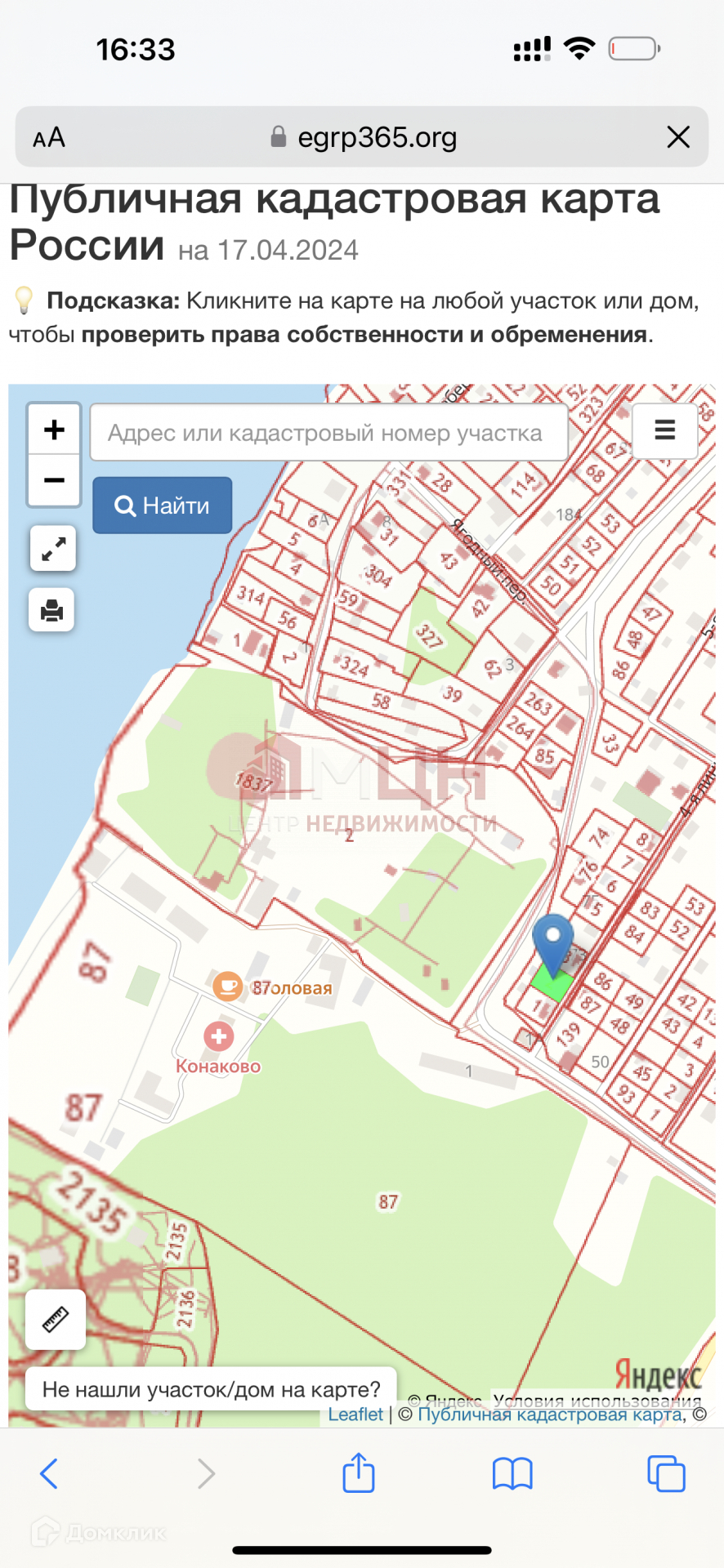Open Safari bookmarks book icon
This screenshot has width=724, height=1568.
[x=512, y=1473]
